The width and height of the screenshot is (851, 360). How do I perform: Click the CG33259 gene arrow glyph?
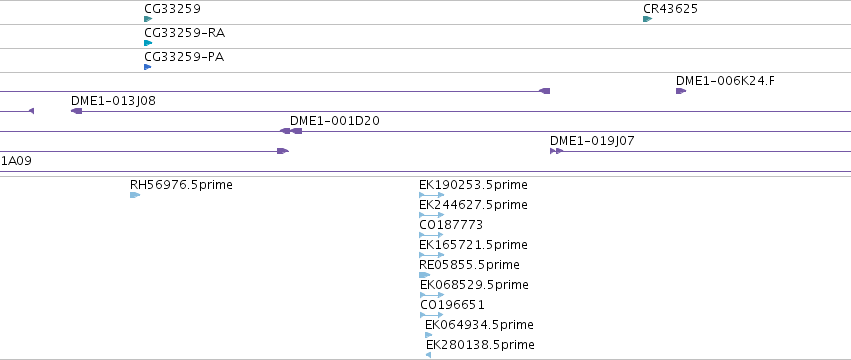pos(148,19)
